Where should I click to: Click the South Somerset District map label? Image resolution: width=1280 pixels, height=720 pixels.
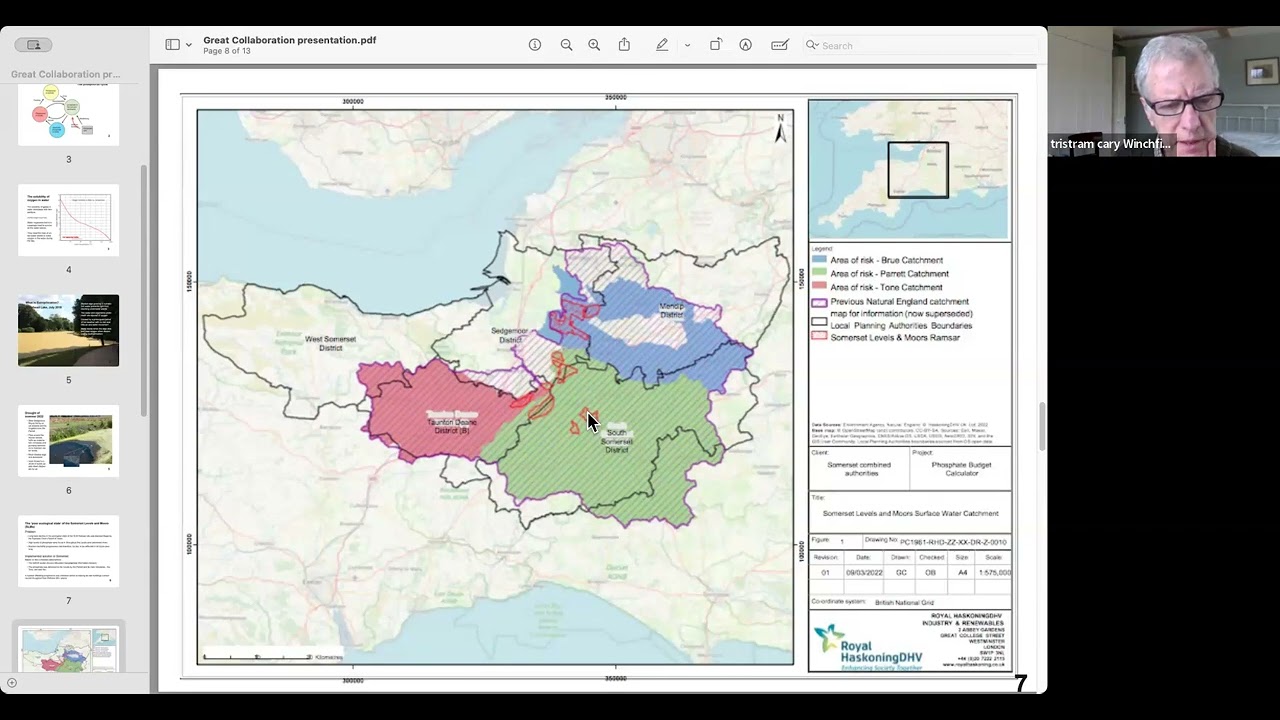pos(617,441)
